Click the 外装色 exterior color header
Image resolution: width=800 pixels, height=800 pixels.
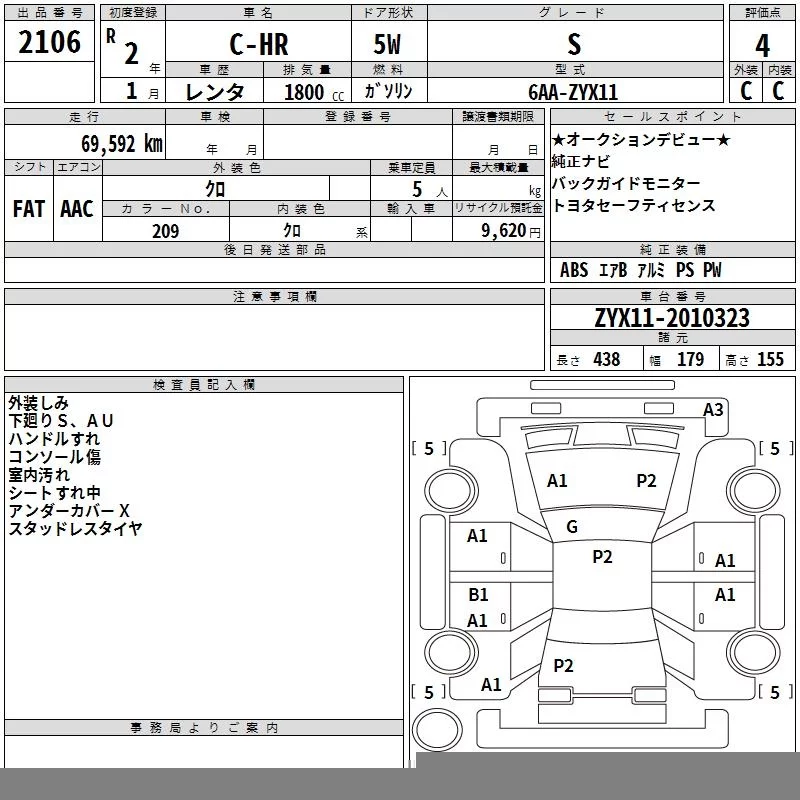coord(237,168)
